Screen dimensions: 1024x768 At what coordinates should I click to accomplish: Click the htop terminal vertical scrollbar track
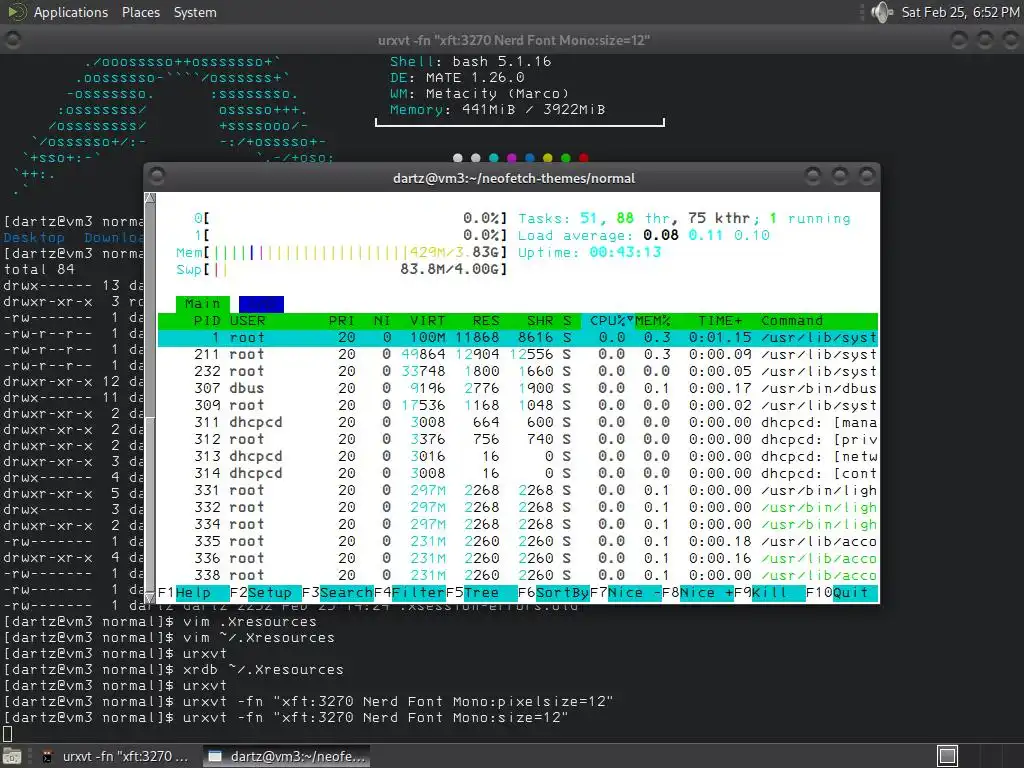[x=150, y=398]
